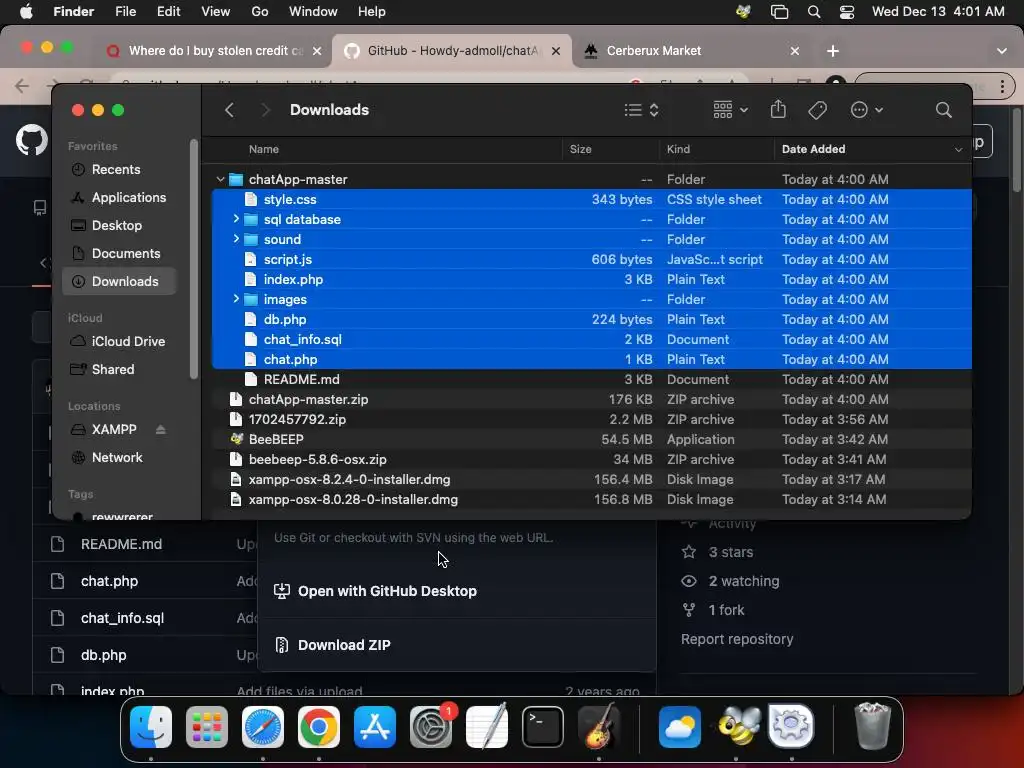View 3 stars on GitHub
The image size is (1024, 768).
click(x=731, y=552)
